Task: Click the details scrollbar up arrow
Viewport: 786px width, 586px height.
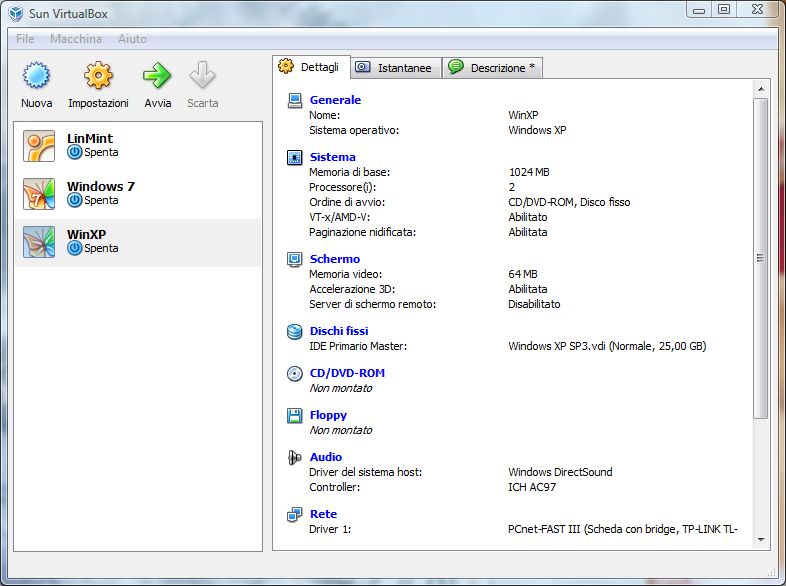Action: [761, 89]
